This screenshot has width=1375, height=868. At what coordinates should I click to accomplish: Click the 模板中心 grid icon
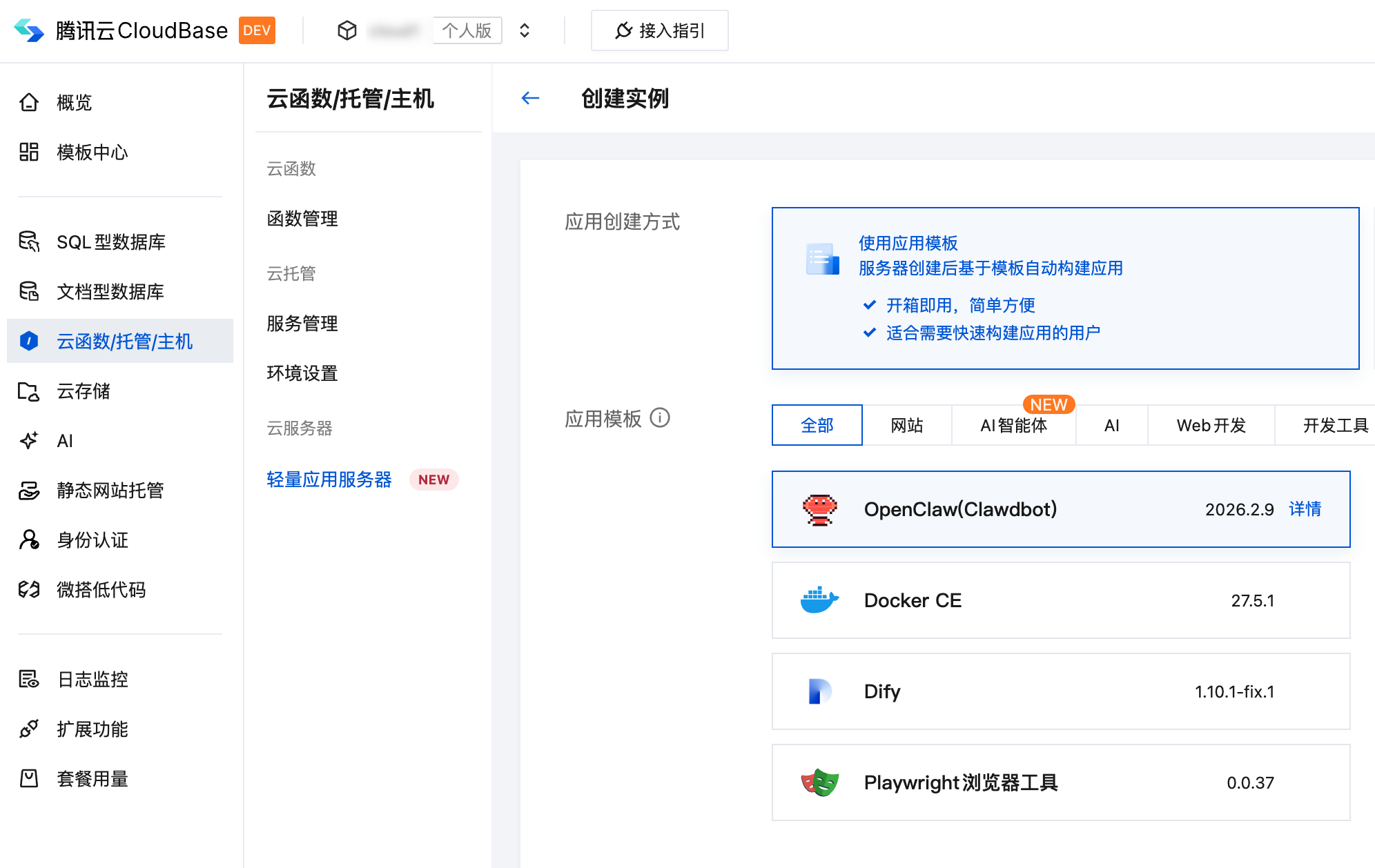29,152
